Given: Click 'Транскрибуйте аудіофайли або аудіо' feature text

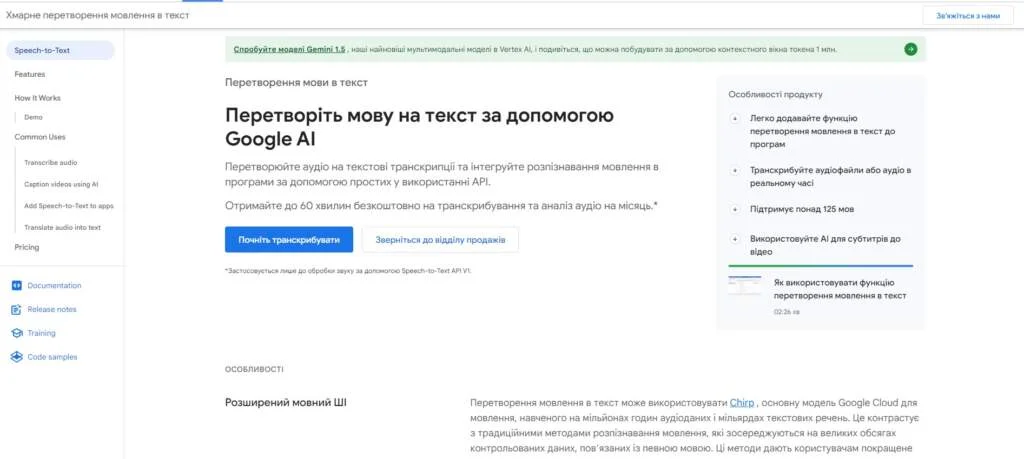Looking at the screenshot, I should point(831,177).
